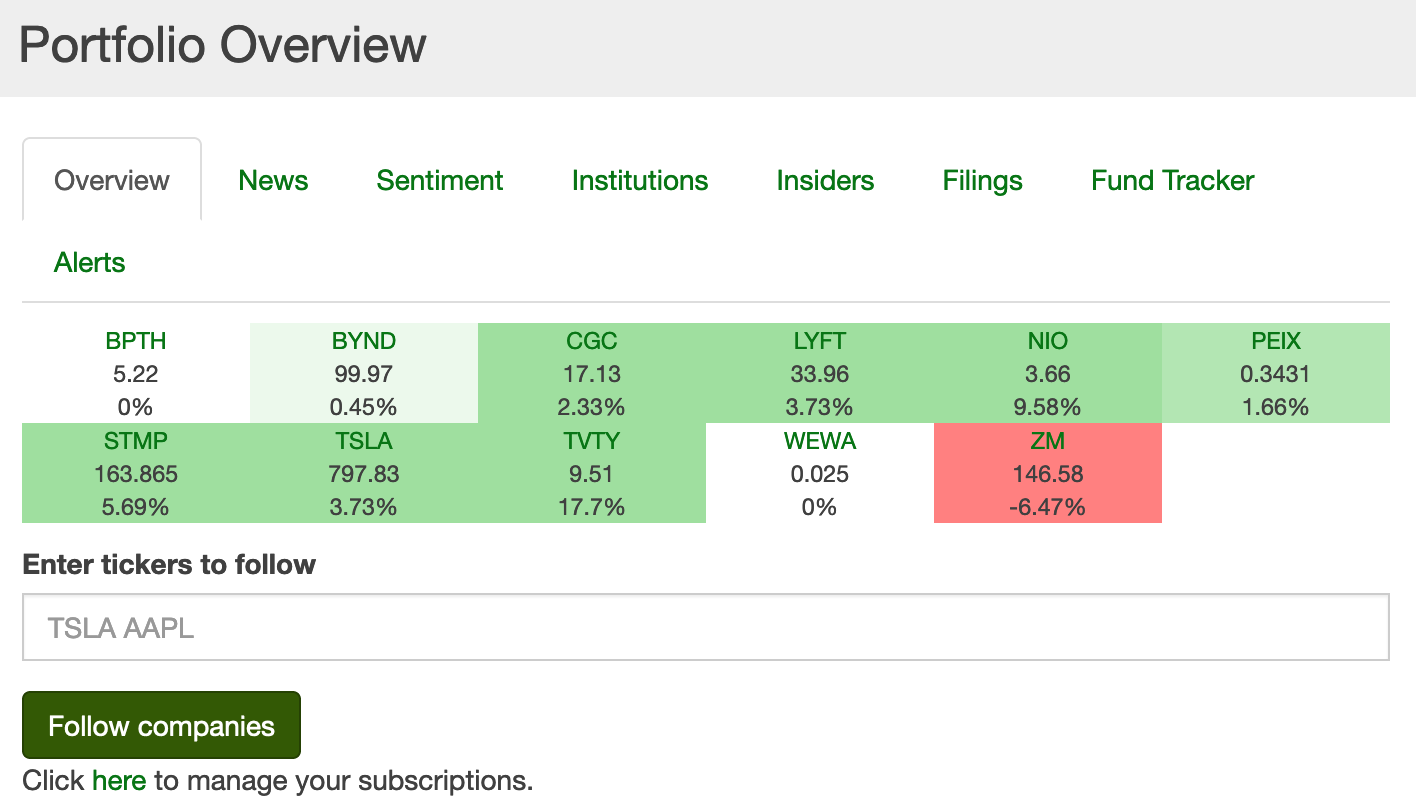Select CGC price 17.13
The height and width of the screenshot is (812, 1416).
point(592,374)
